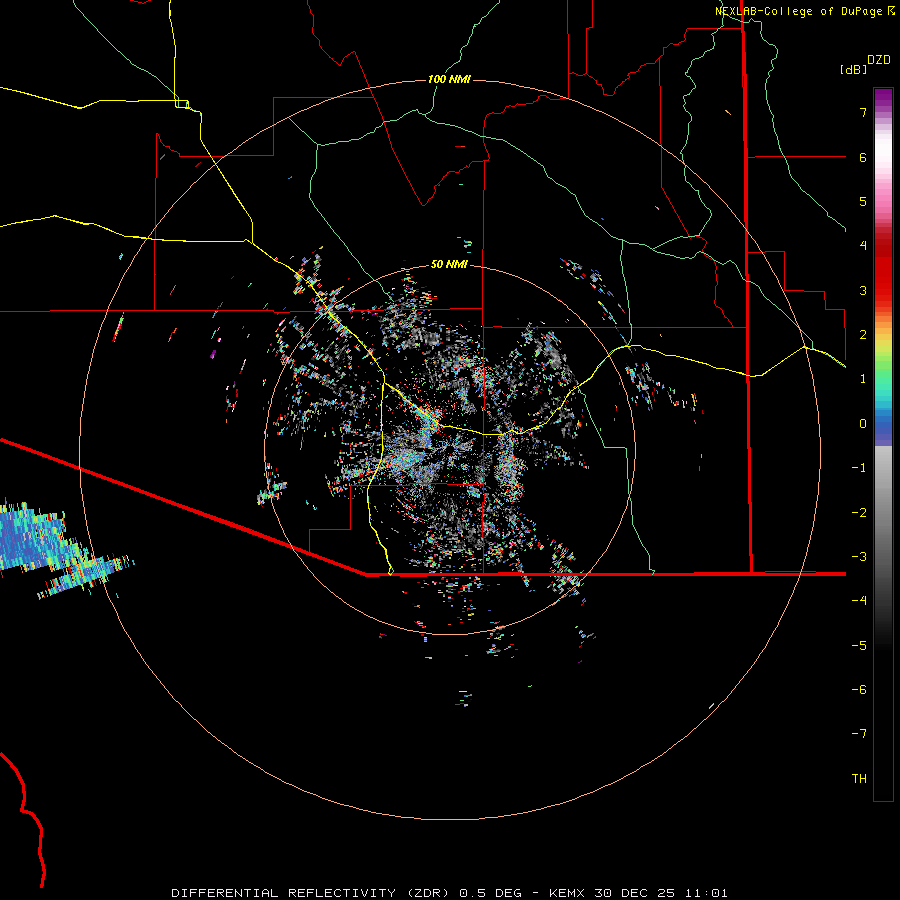Click the '-4' value on color scale
The height and width of the screenshot is (900, 900).
pyautogui.click(x=859, y=600)
